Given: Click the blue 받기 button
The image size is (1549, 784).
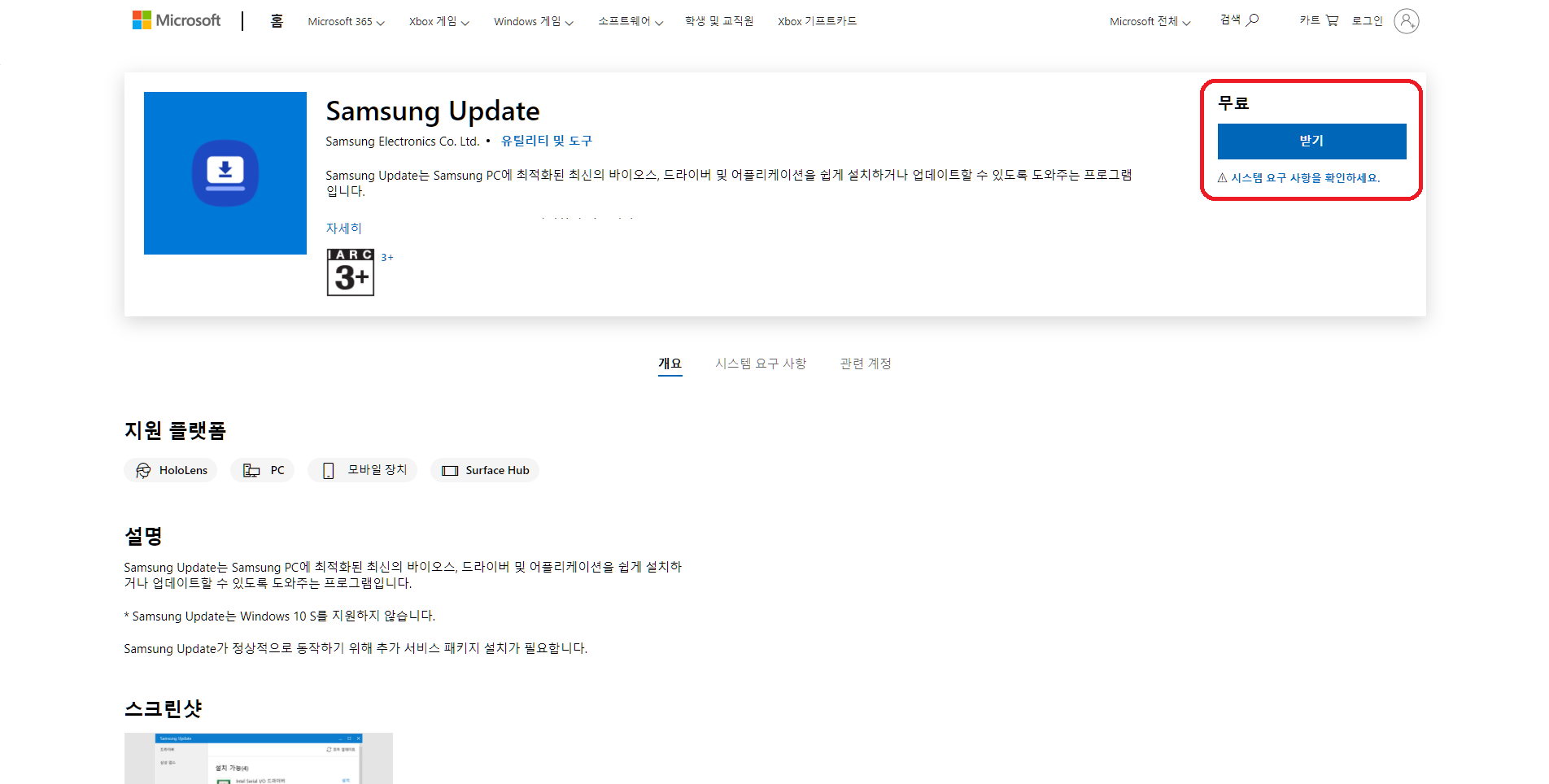Looking at the screenshot, I should point(1311,142).
